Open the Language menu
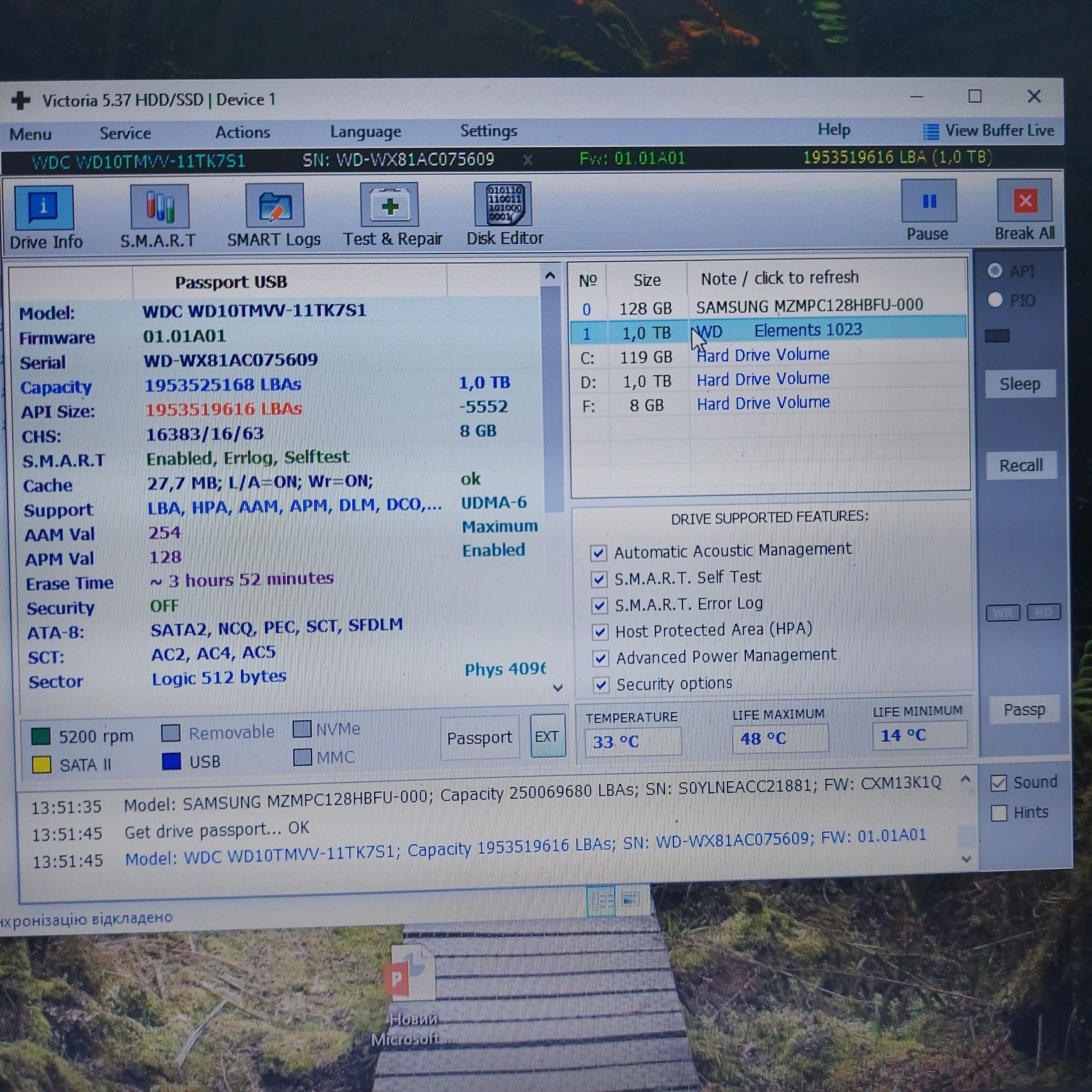 pyautogui.click(x=365, y=131)
